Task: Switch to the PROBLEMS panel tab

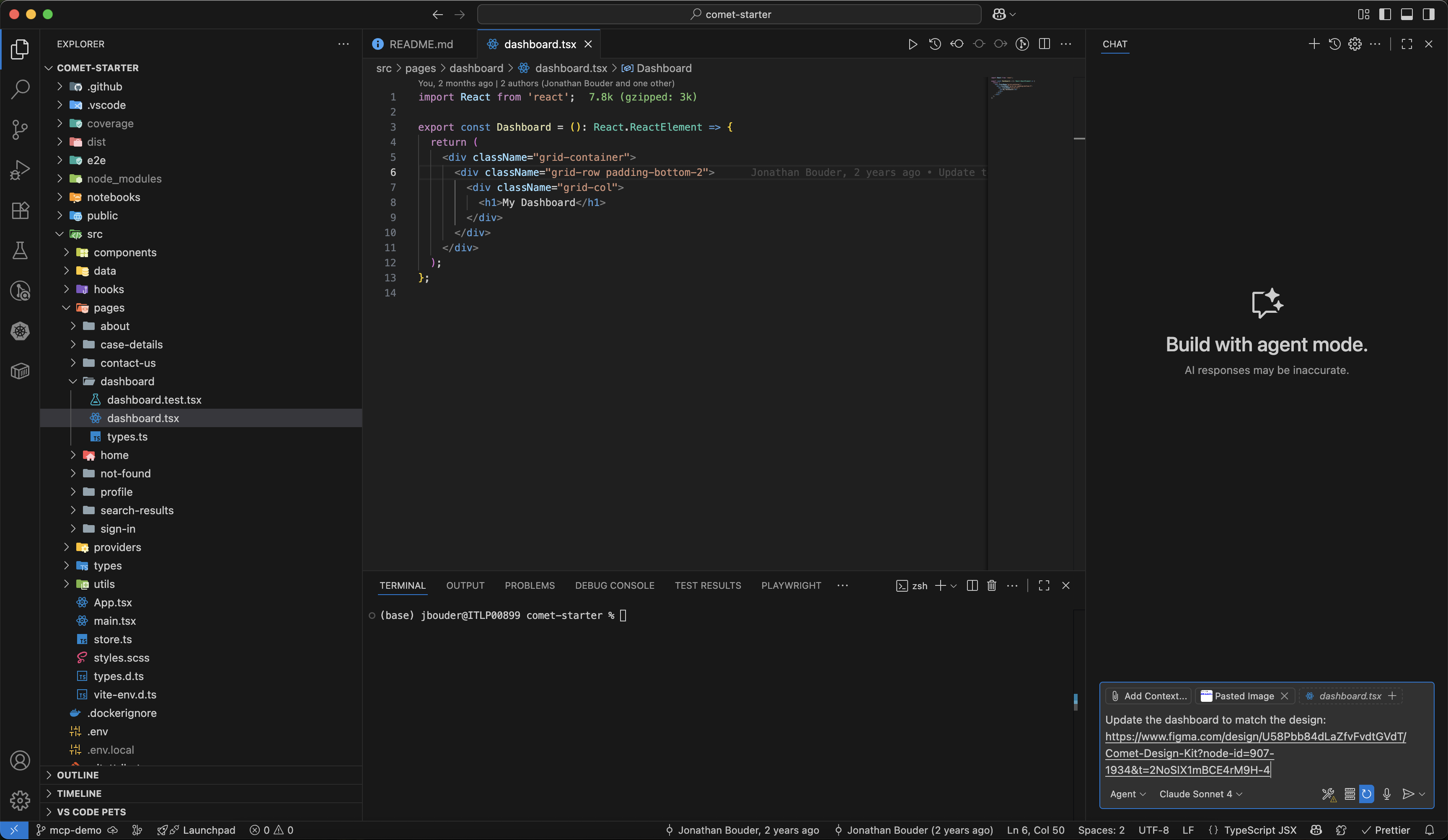Action: pos(529,586)
